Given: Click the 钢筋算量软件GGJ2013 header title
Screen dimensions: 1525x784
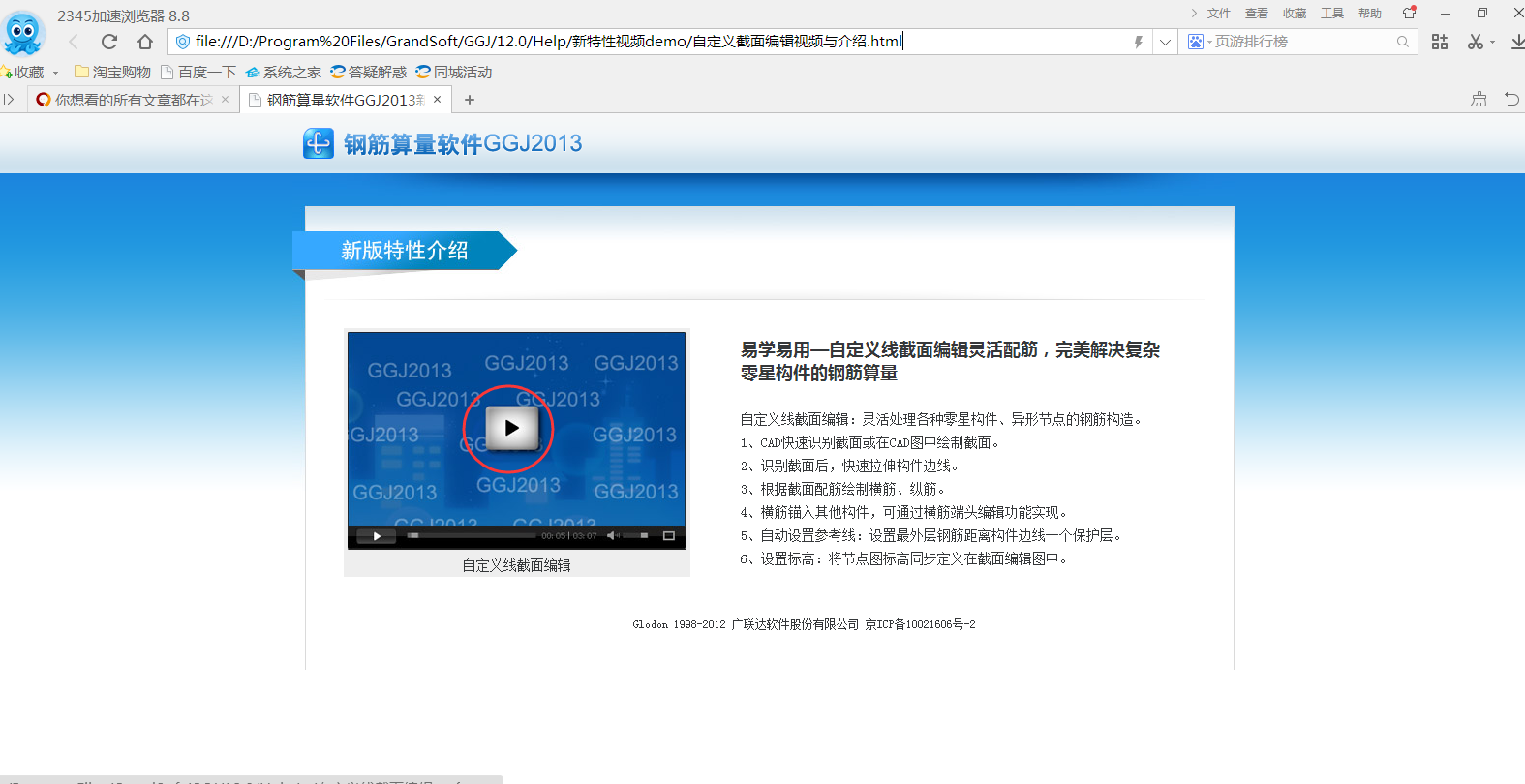Looking at the screenshot, I should [463, 144].
